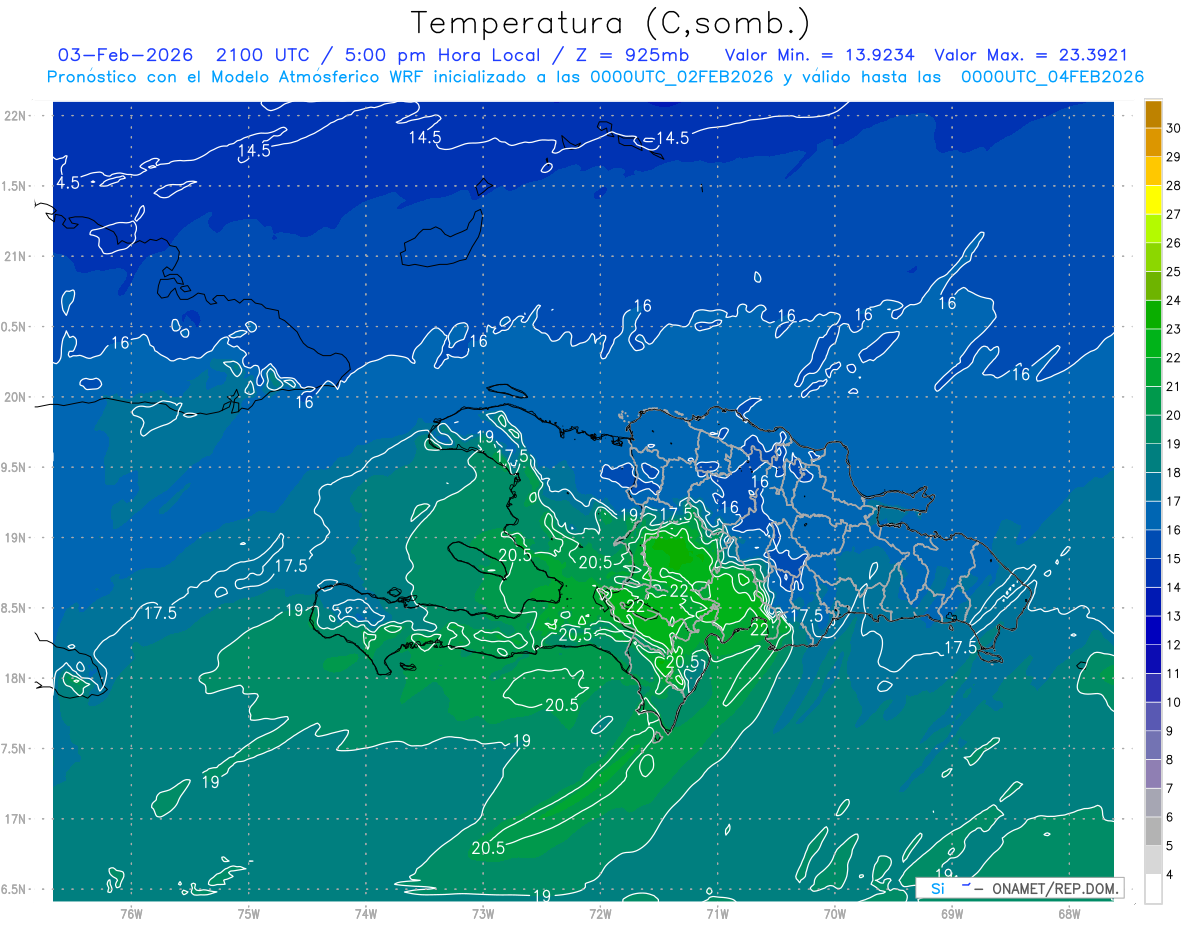Click the '8' value on the color legend
1200x927 pixels.
tap(1171, 760)
